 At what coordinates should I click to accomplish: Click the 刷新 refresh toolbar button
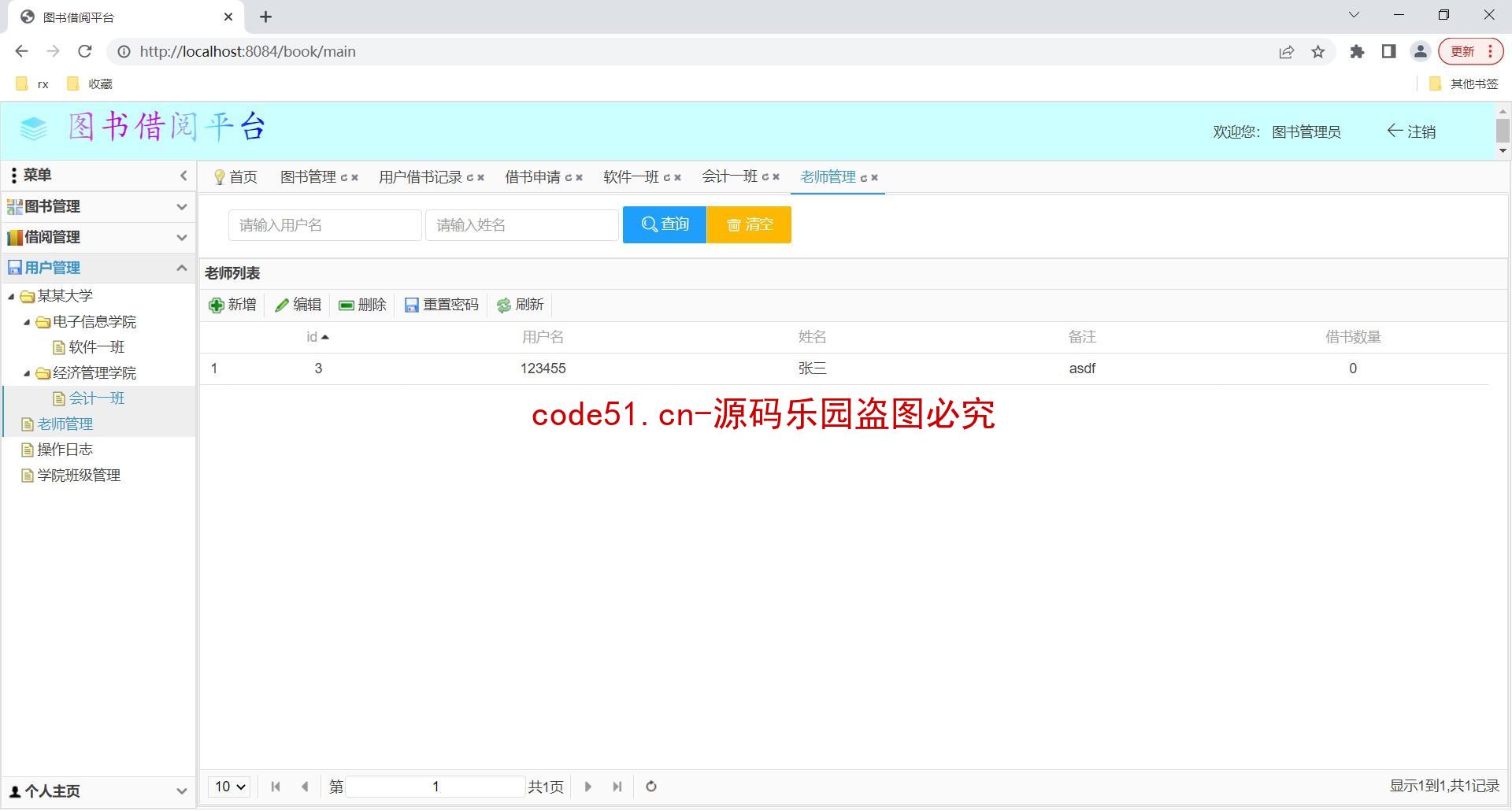[x=520, y=306]
